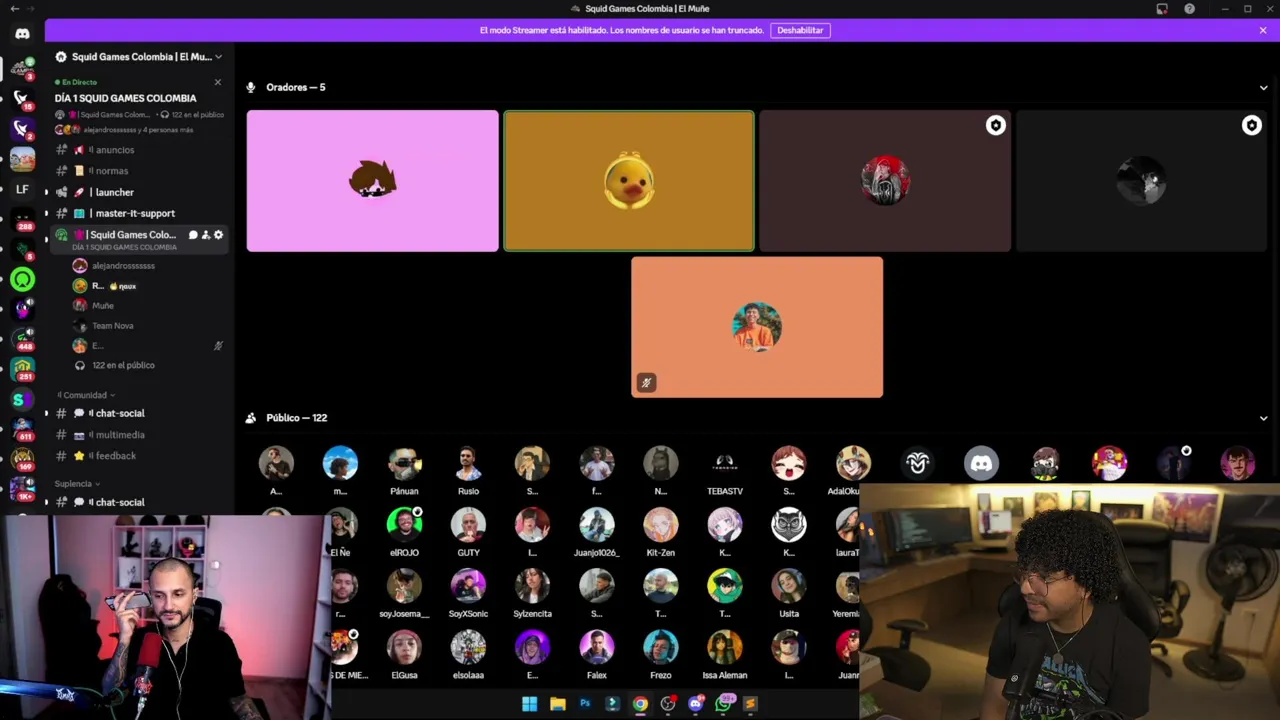Collapse the Público audience section chevron
The image size is (1280, 720).
[x=1263, y=418]
